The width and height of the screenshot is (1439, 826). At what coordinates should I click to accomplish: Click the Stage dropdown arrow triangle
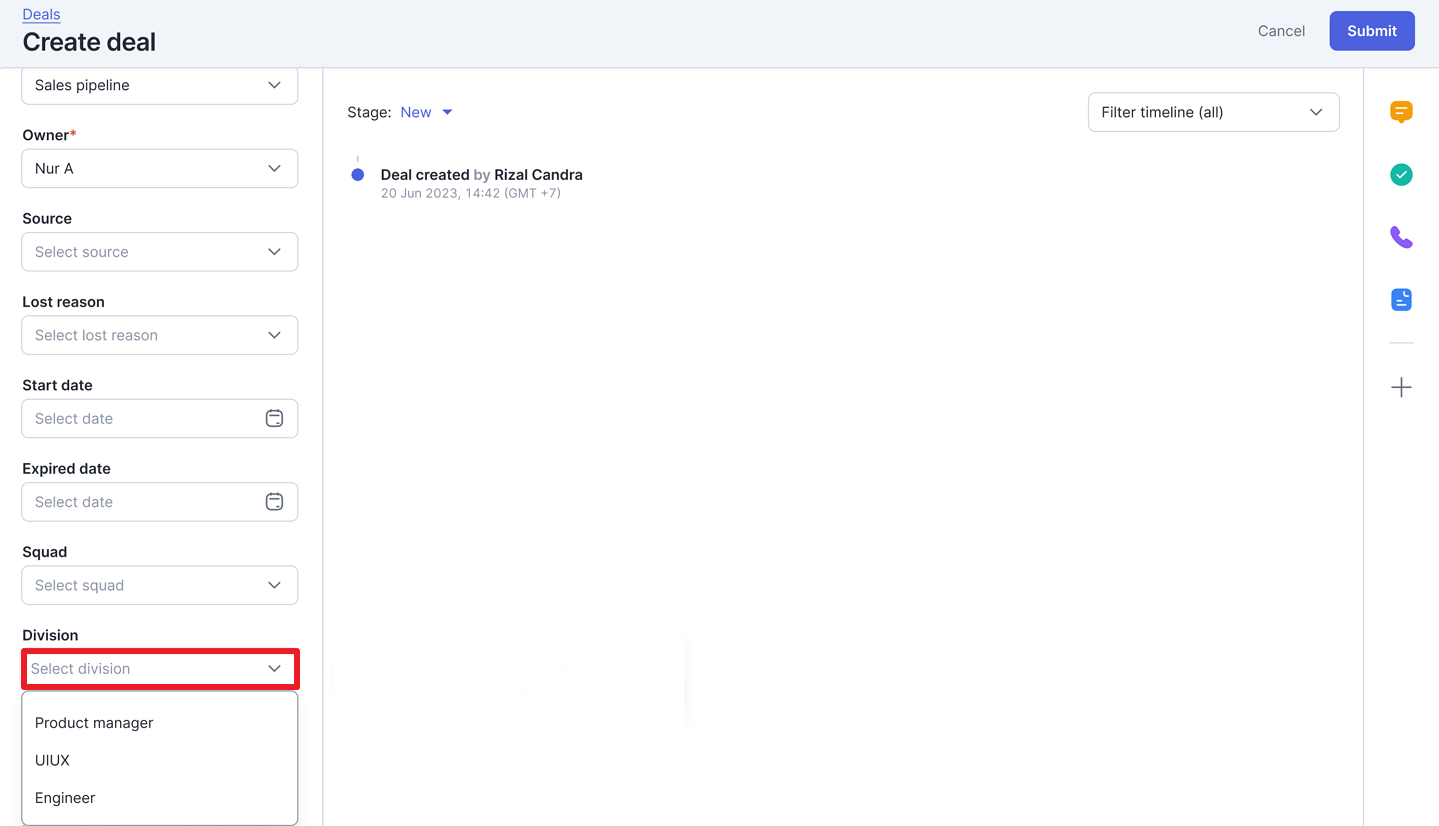(447, 112)
